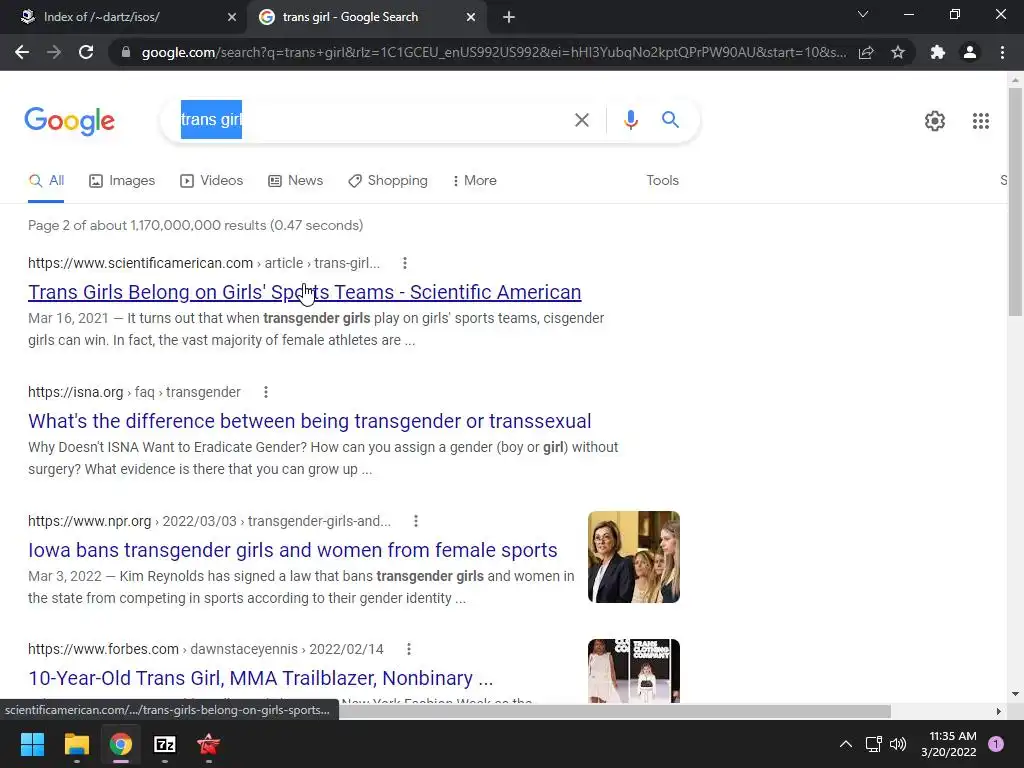Expand the More search menu
Viewport: 1024px width, 768px height.
pos(474,181)
